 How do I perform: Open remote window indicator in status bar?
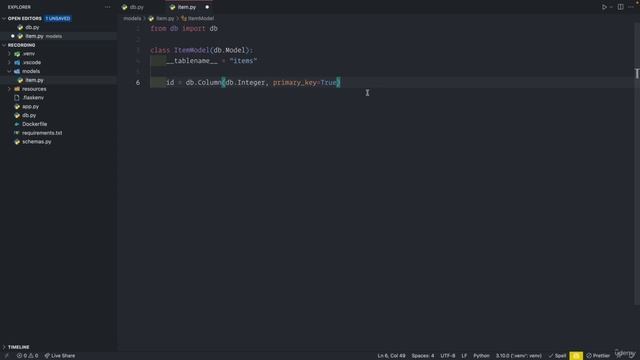click(x=6, y=356)
